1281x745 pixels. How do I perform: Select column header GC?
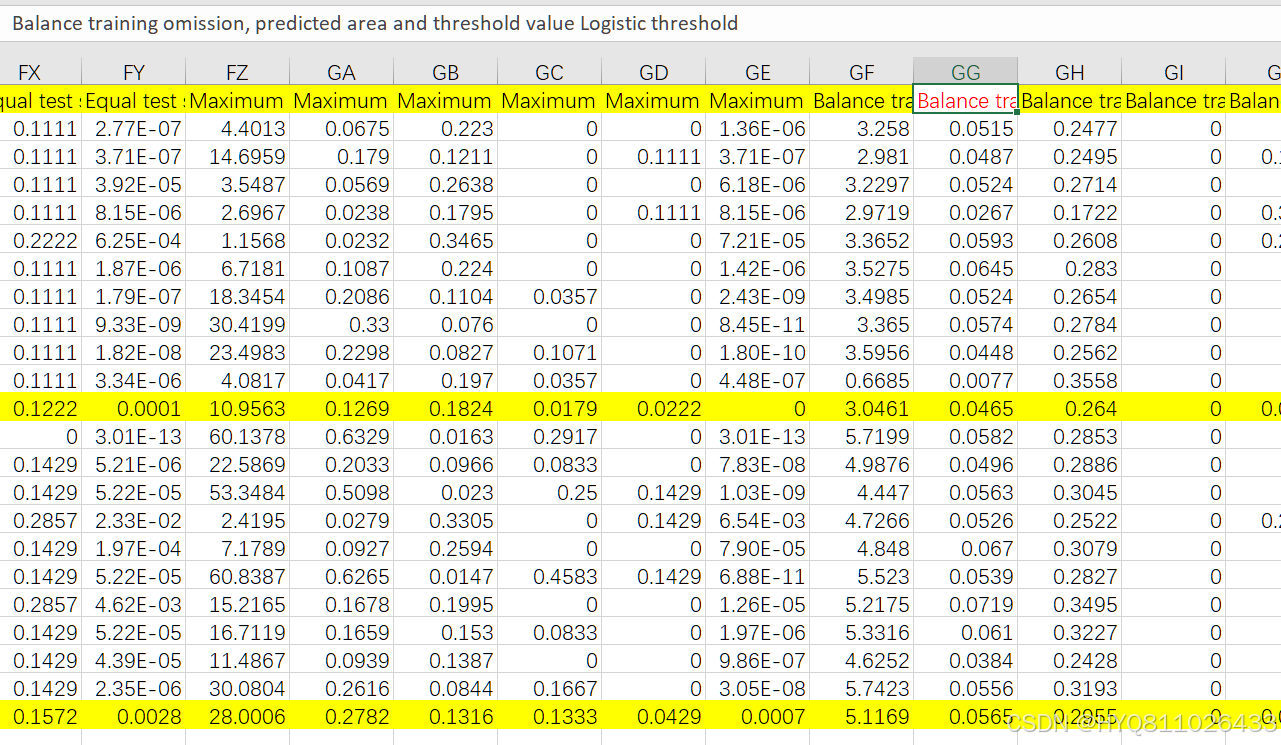(x=550, y=72)
